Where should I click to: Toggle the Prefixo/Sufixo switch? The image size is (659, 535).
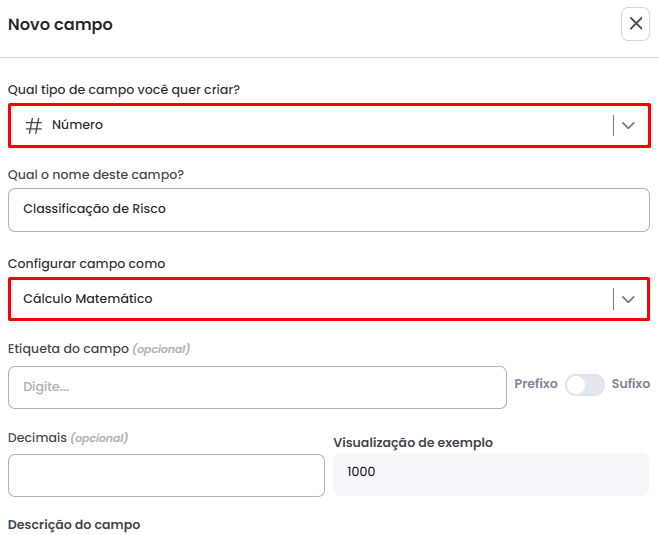click(585, 385)
